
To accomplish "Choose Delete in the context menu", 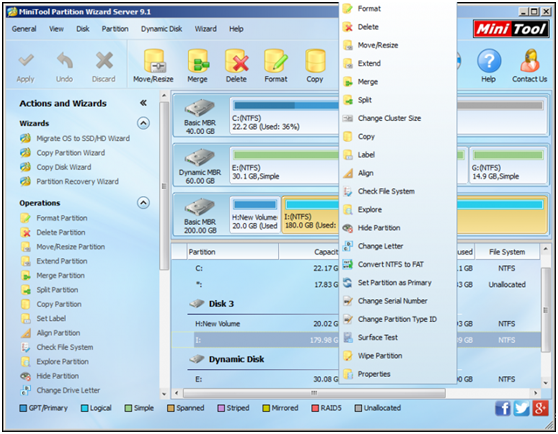I will point(398,27).
